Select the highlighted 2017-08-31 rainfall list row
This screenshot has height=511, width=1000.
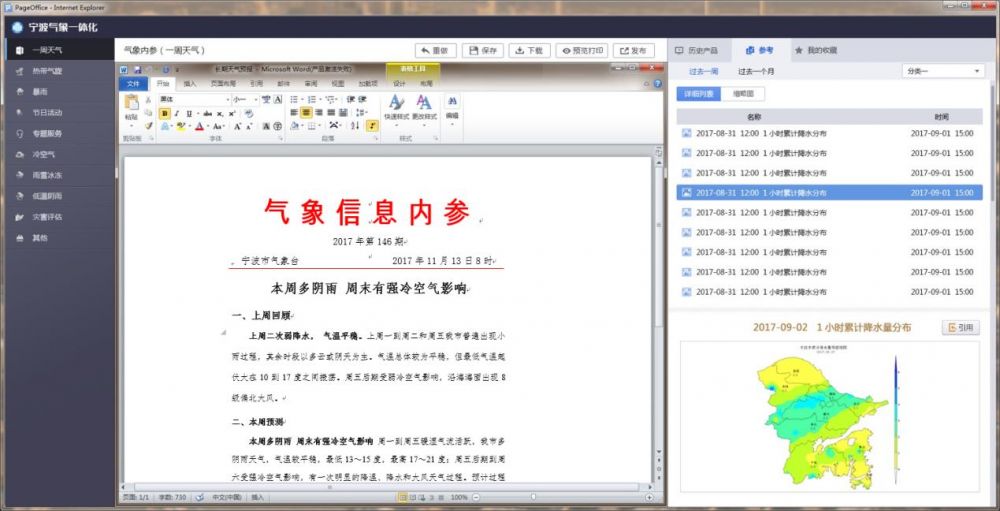pos(828,192)
